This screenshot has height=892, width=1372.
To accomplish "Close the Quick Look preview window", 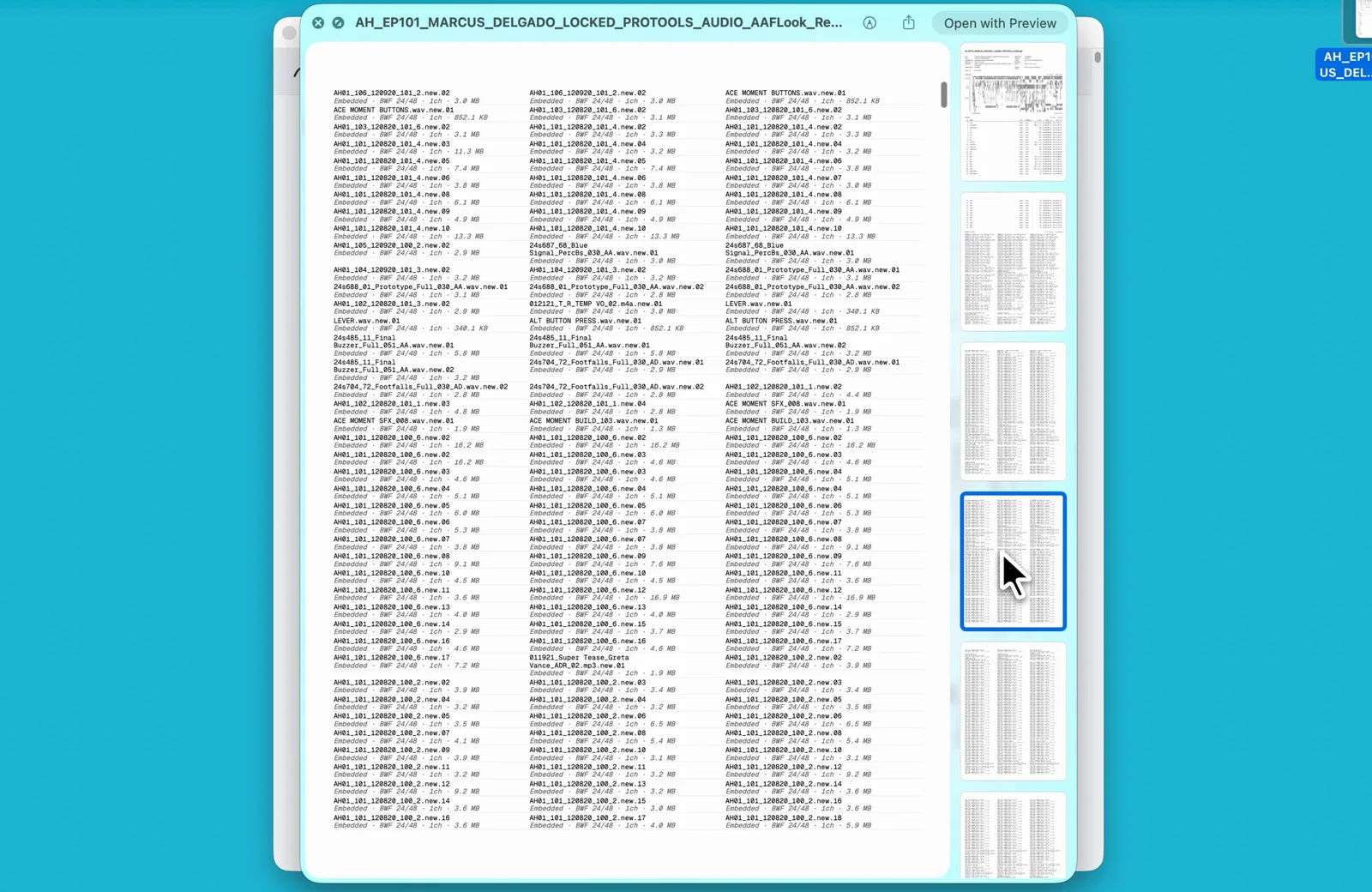I will point(318,23).
